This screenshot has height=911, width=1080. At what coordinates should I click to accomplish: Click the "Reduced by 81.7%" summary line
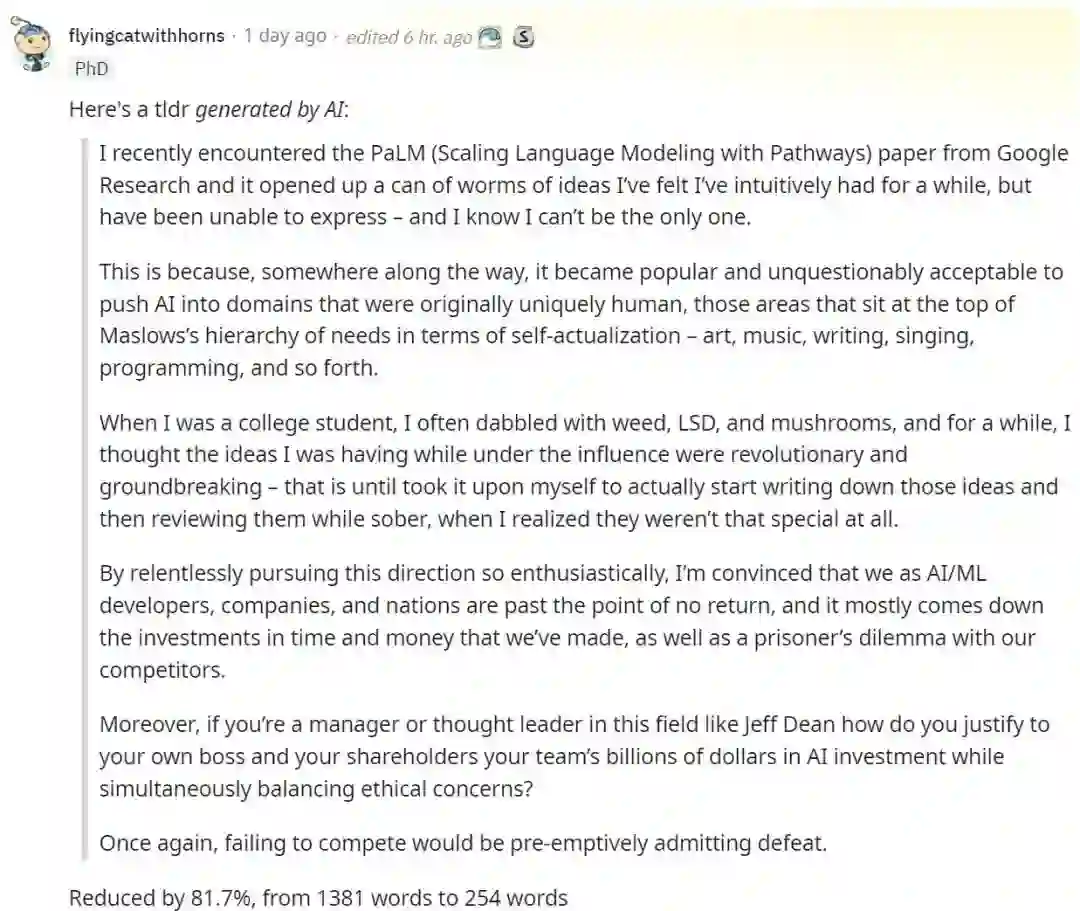[x=159, y=897]
